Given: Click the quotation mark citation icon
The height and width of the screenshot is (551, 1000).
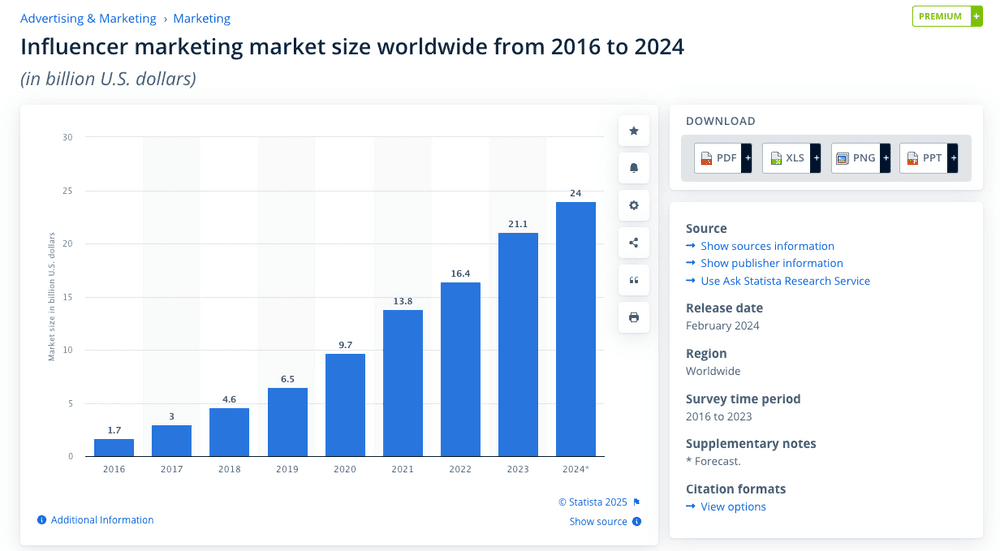Looking at the screenshot, I should tap(633, 280).
